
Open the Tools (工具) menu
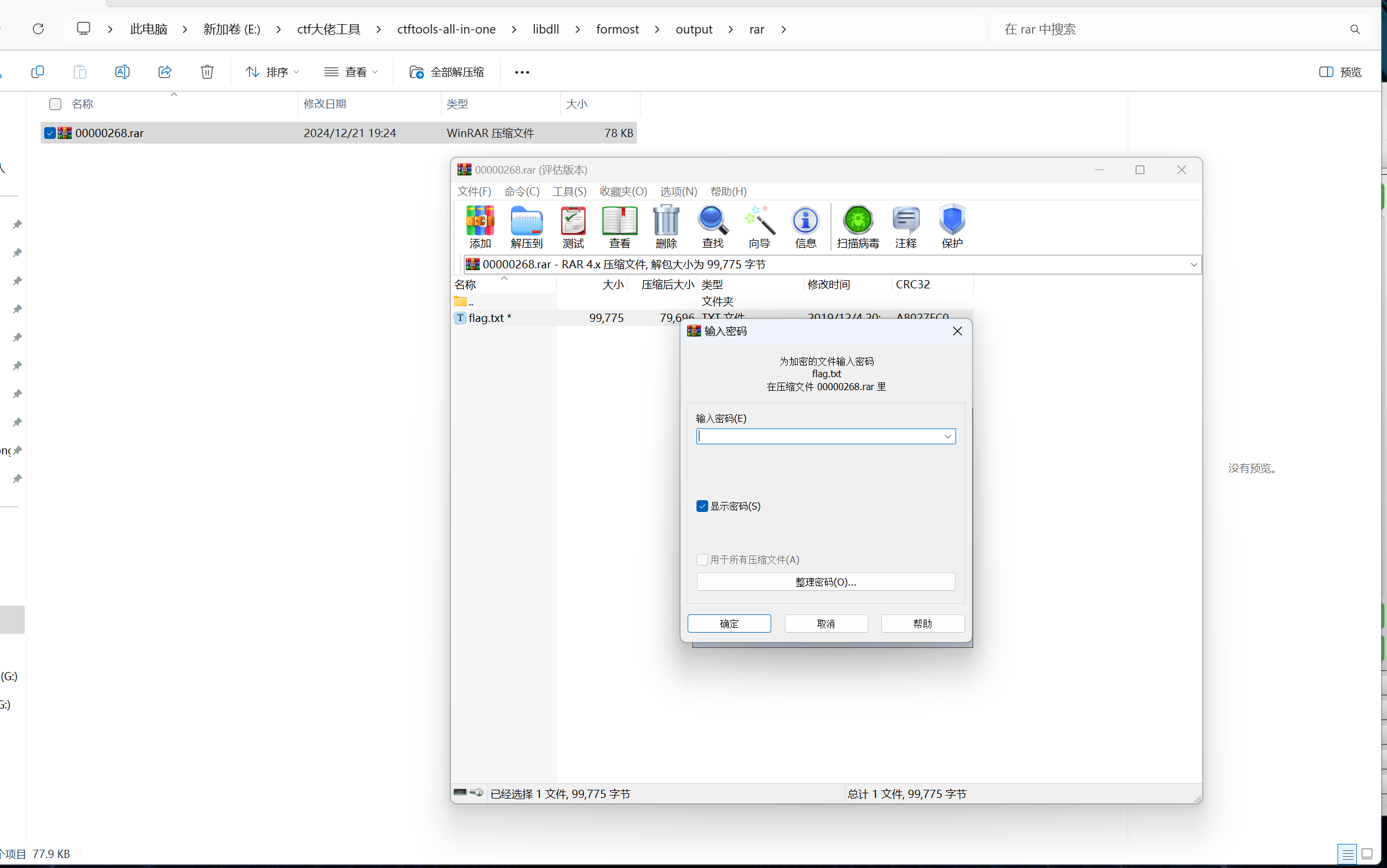pyautogui.click(x=569, y=191)
